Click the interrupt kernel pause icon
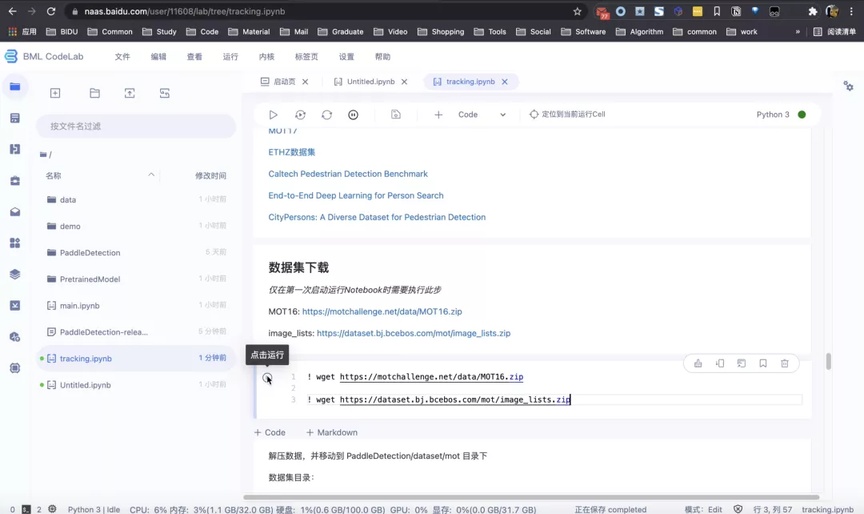 [x=353, y=115]
